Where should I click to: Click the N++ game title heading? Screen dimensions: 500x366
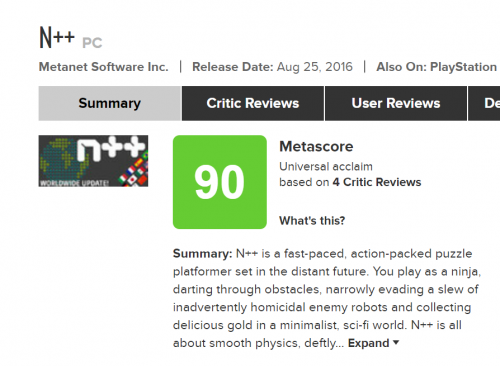point(57,37)
